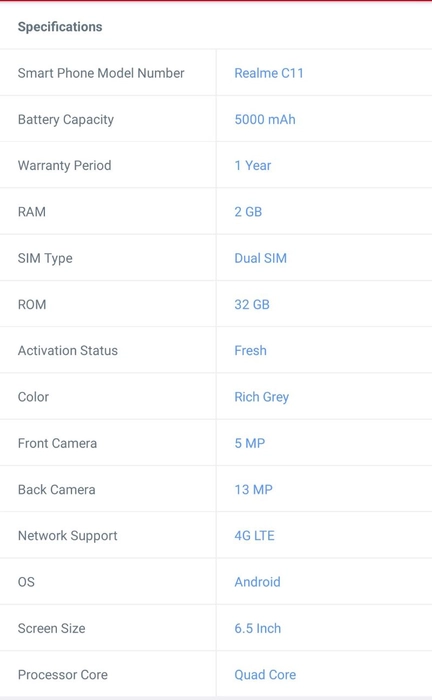Select the Processor Core row label
The width and height of the screenshot is (432, 700).
(62, 675)
